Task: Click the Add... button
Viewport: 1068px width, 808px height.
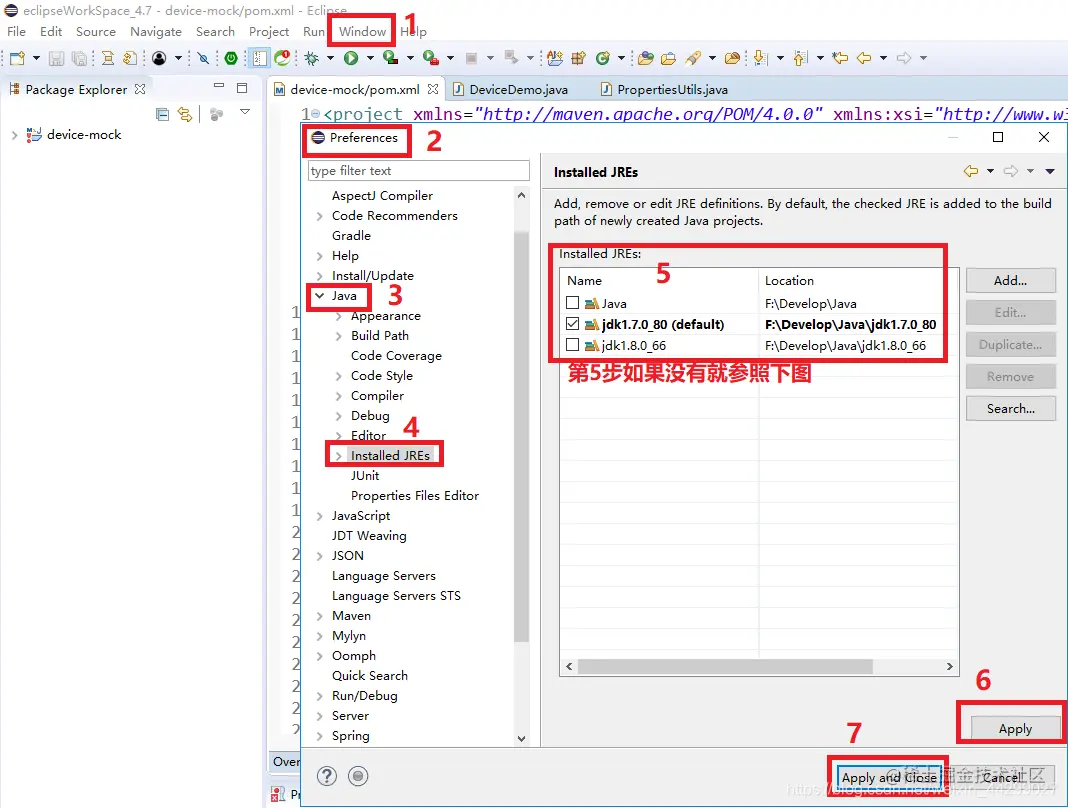Action: coord(1010,280)
